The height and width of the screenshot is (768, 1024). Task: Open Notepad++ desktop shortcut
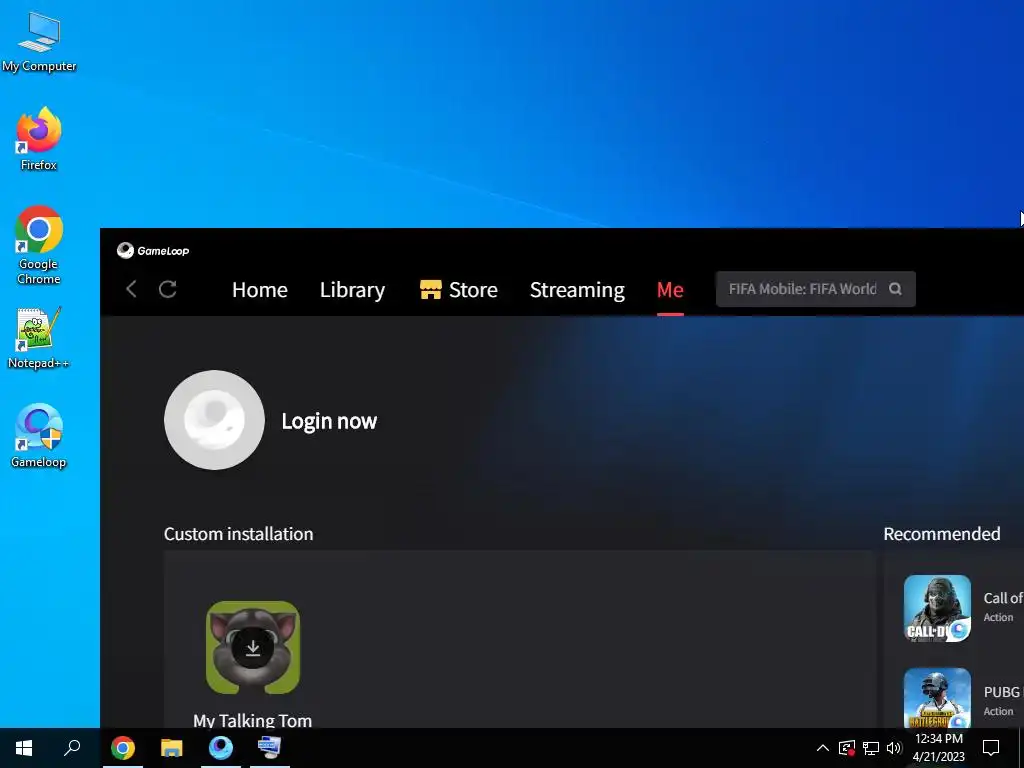39,338
